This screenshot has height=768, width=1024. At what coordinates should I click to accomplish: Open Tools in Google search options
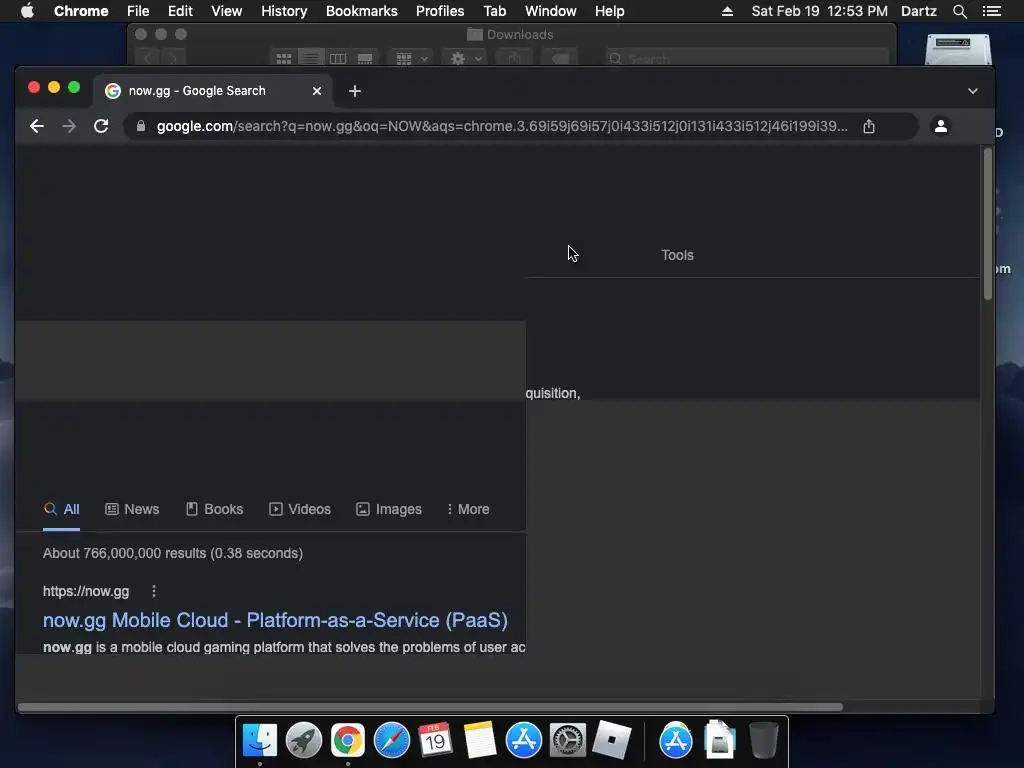click(677, 255)
